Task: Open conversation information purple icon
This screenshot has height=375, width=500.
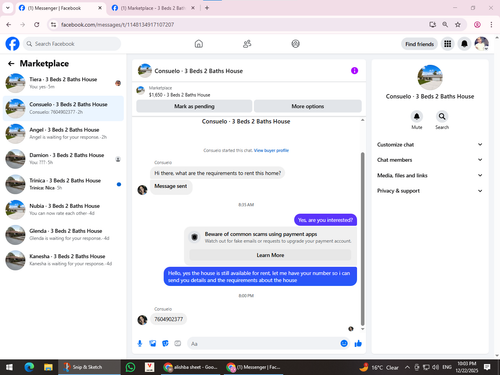Action: pos(354,71)
